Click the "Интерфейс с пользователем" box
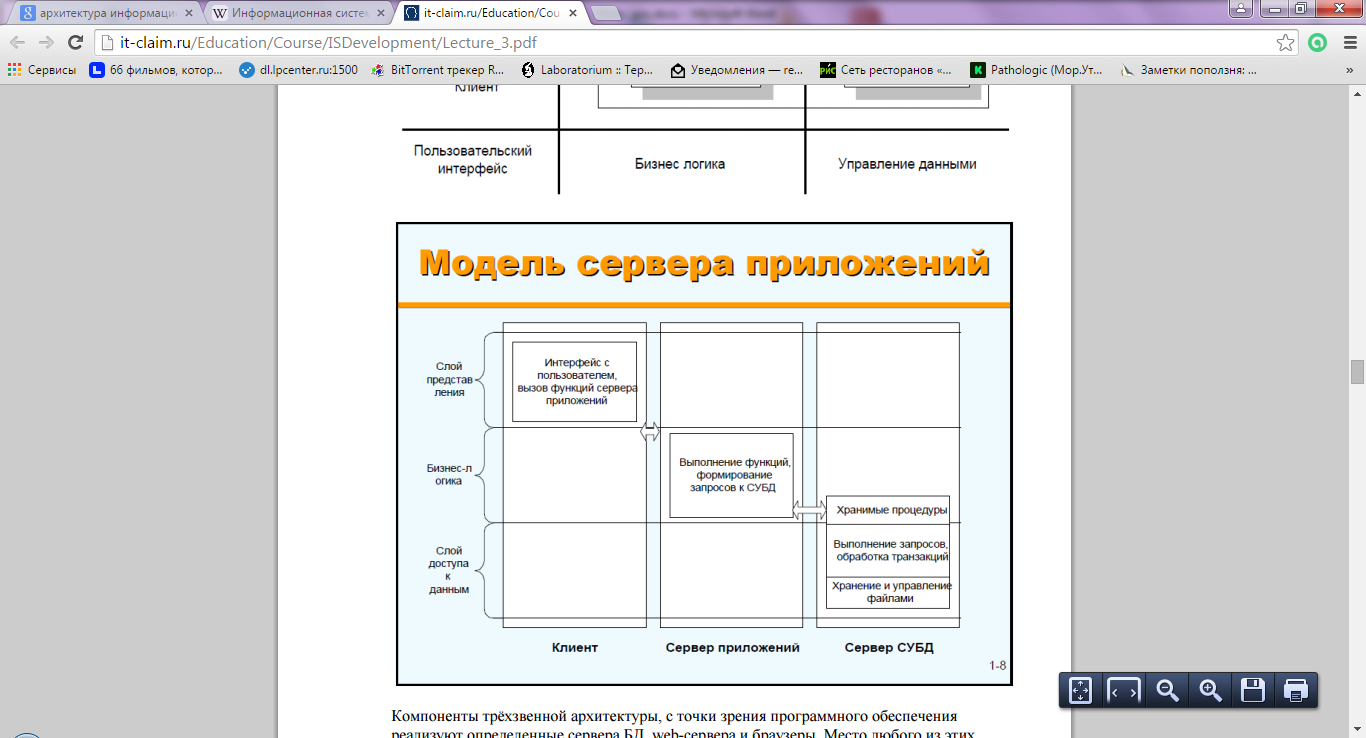 [x=575, y=381]
